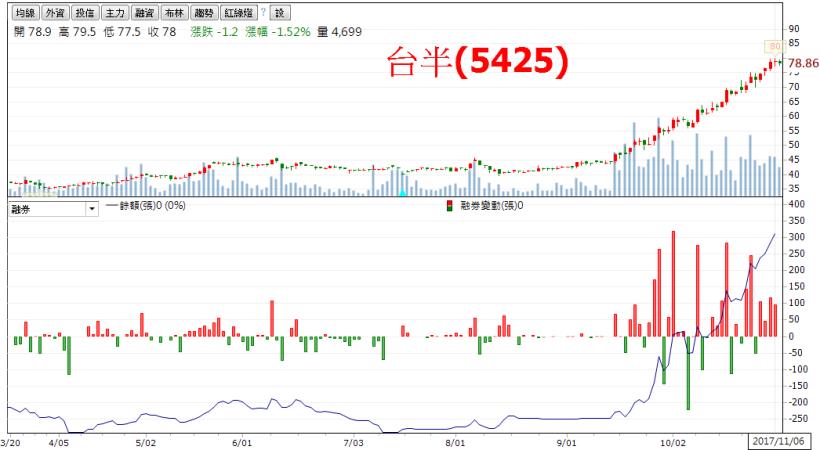Click the 78.86 current price label
Image resolution: width=820 pixels, height=450 pixels.
pyautogui.click(x=803, y=63)
